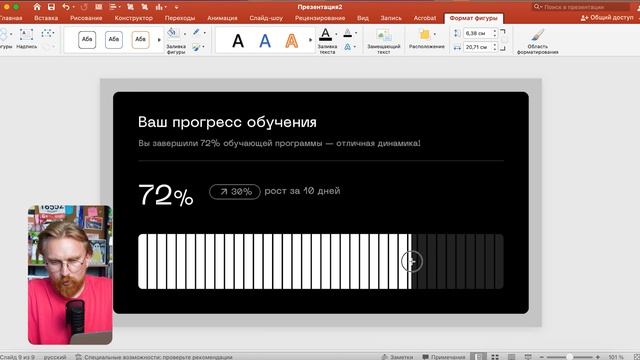Redo the last action
Viewport: 640px width, 360px height.
(x=84, y=7)
